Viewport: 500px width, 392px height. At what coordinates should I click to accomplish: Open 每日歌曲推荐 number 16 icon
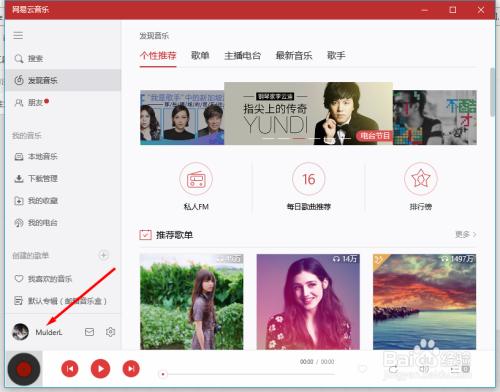309,179
